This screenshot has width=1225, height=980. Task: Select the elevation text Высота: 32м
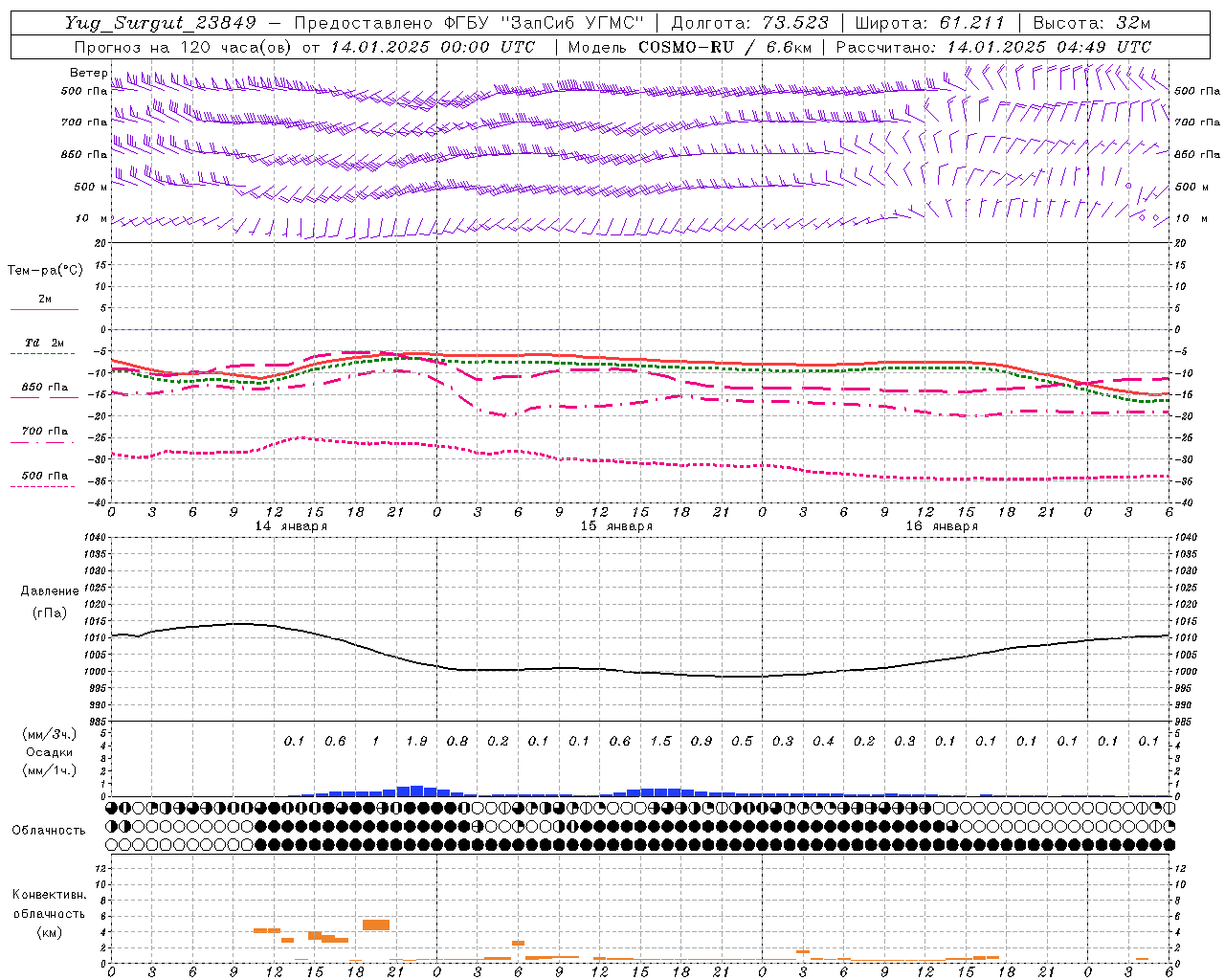click(1092, 23)
